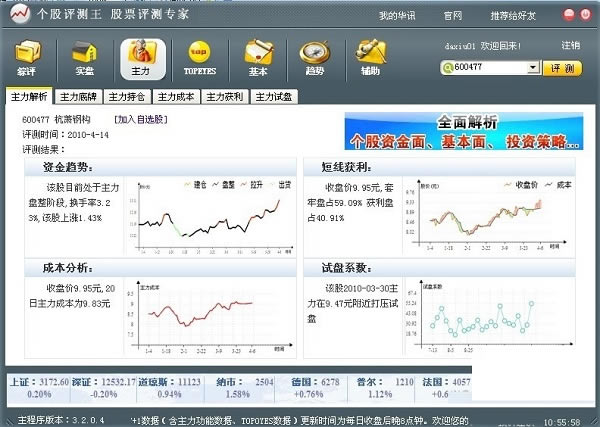Viewport: 600px width, 427px height.
Task: Click the 法国 4057 index entry
Action: [x=446, y=388]
